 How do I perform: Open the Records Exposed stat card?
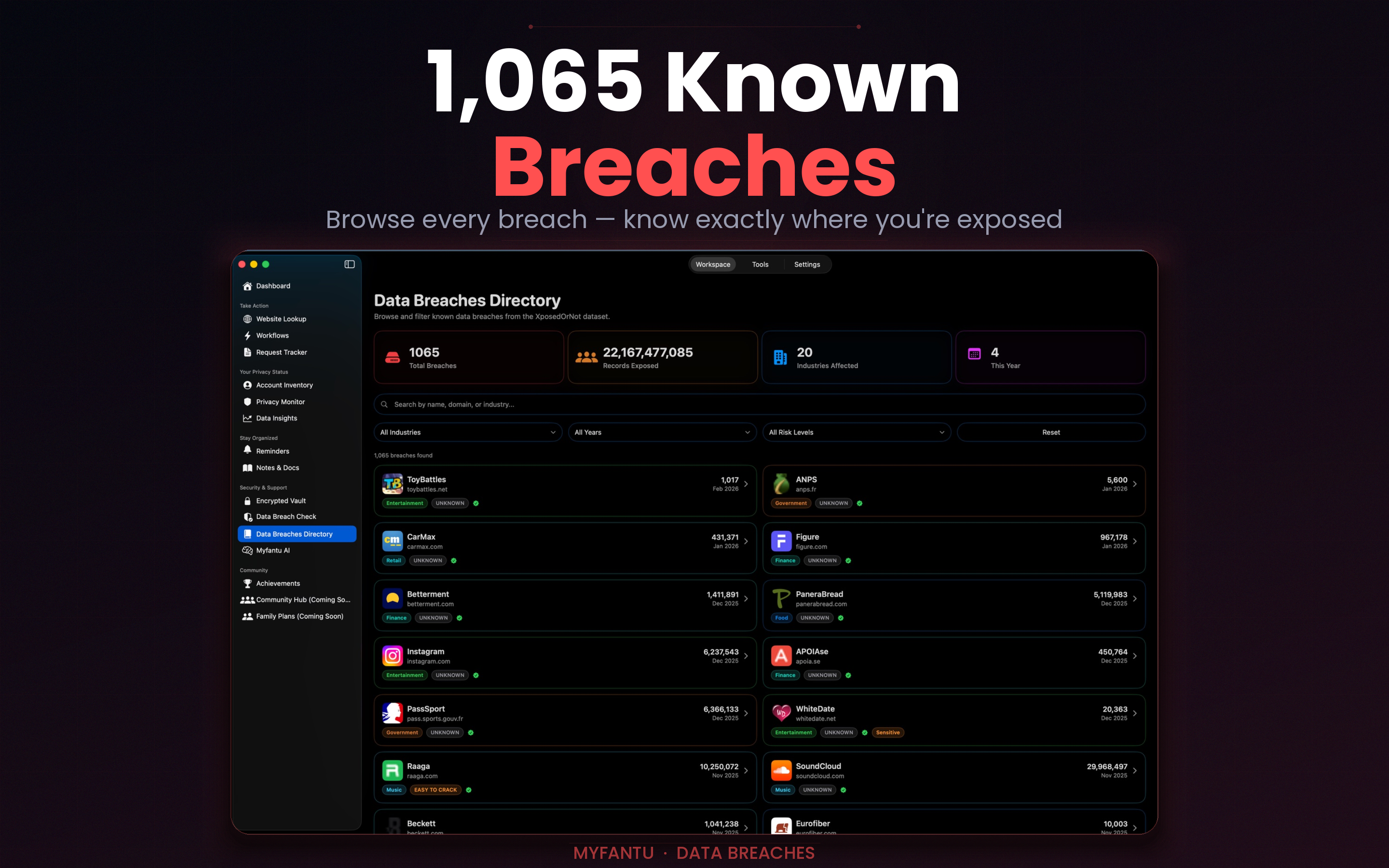[x=662, y=357]
